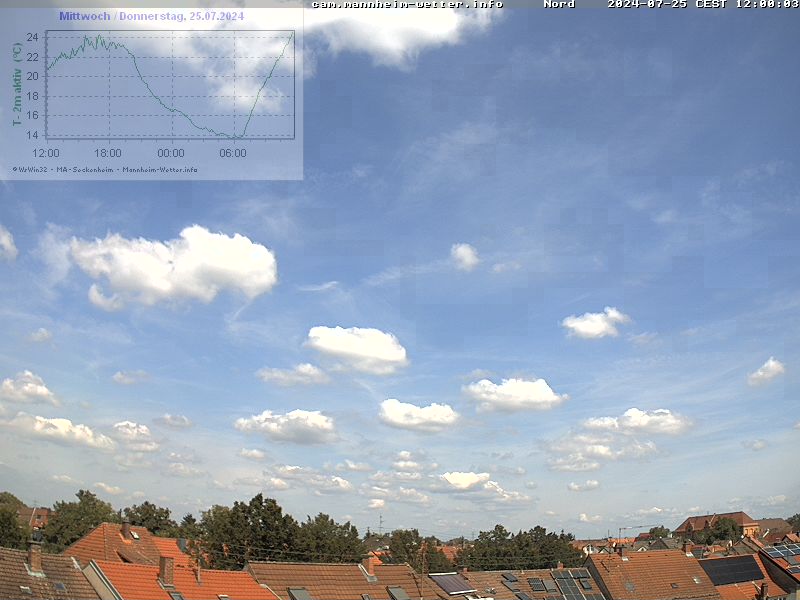The image size is (800, 600).
Task: Click the 18:00 label on chart time axis
Action: coord(108,153)
